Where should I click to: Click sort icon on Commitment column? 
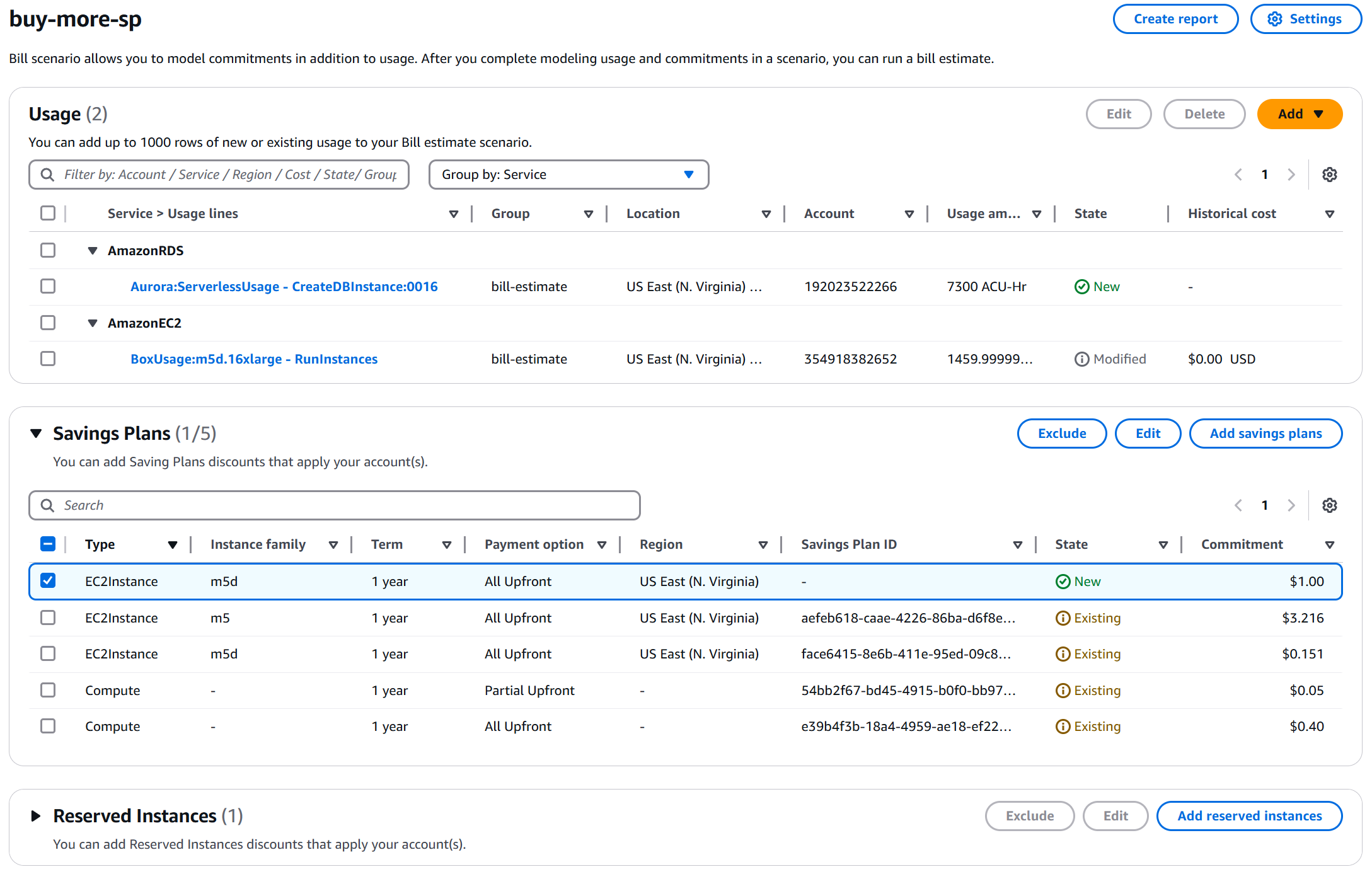(1329, 545)
